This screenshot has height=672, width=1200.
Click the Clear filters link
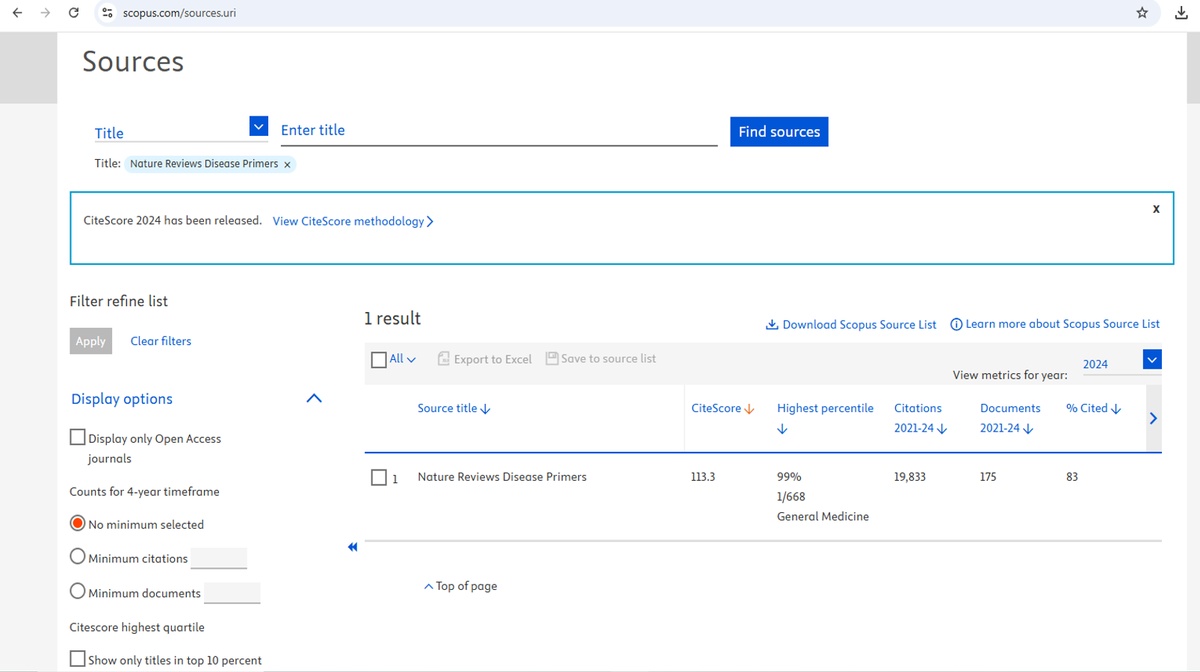pos(161,341)
